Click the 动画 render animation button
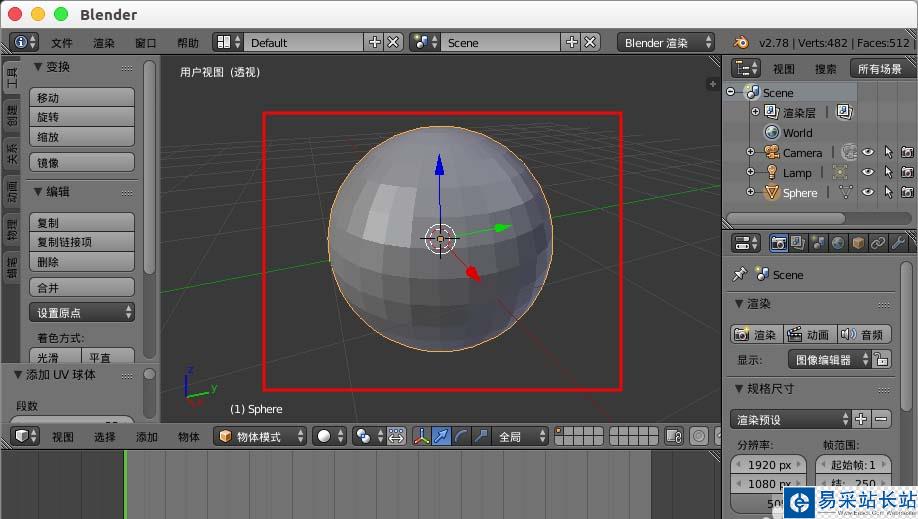 pos(810,334)
